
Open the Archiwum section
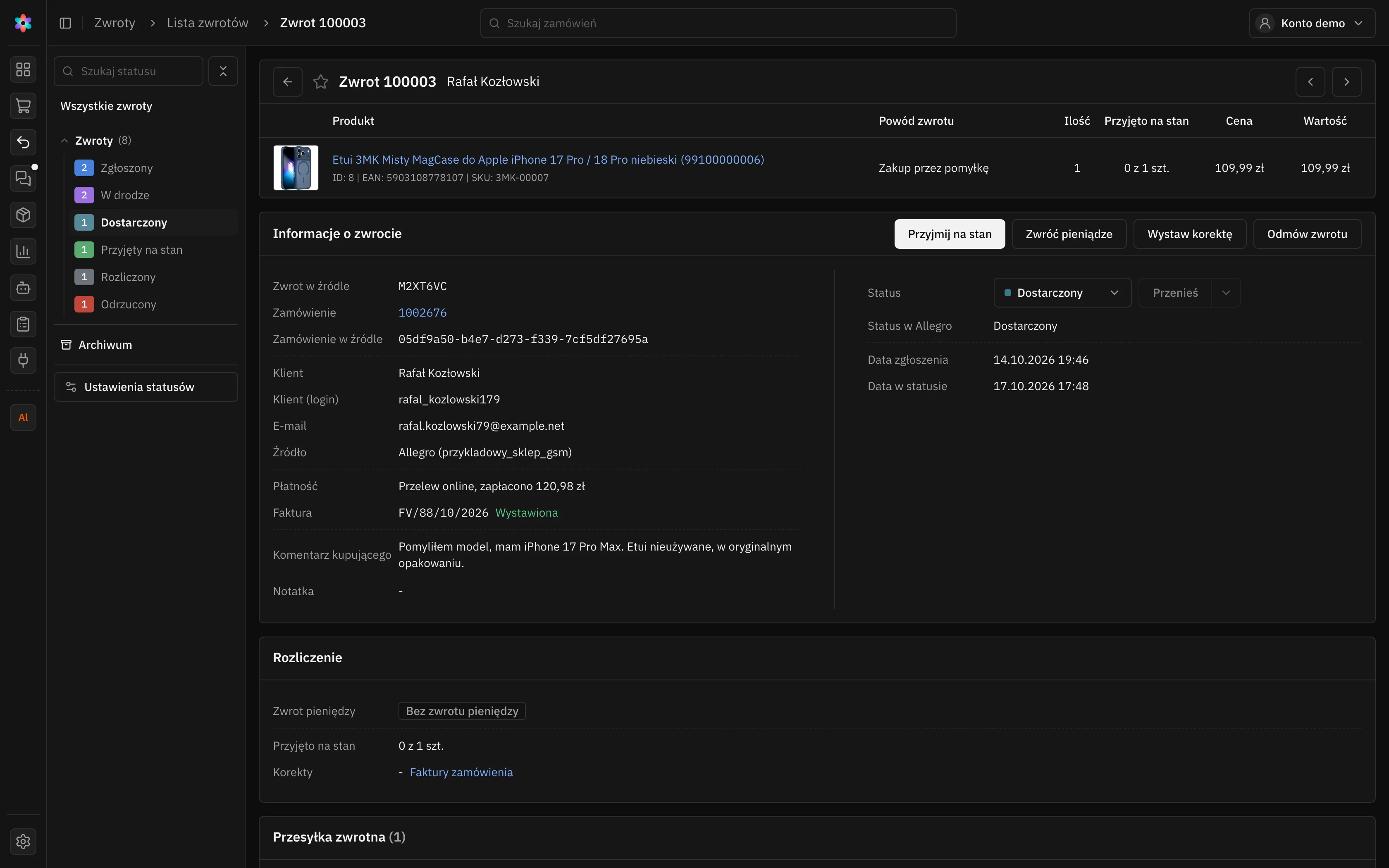[x=146, y=344]
